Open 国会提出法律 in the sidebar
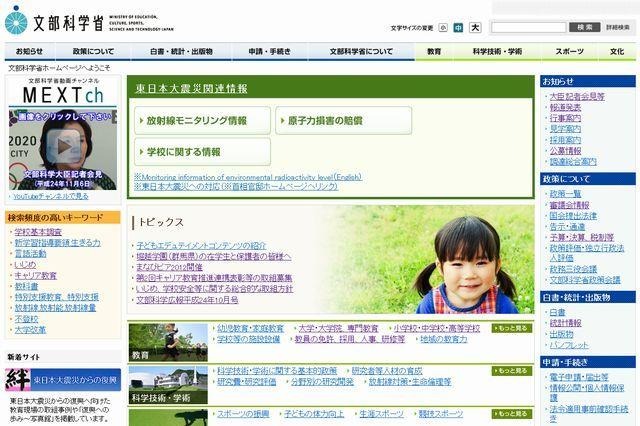The width and height of the screenshot is (640, 426). click(x=573, y=216)
